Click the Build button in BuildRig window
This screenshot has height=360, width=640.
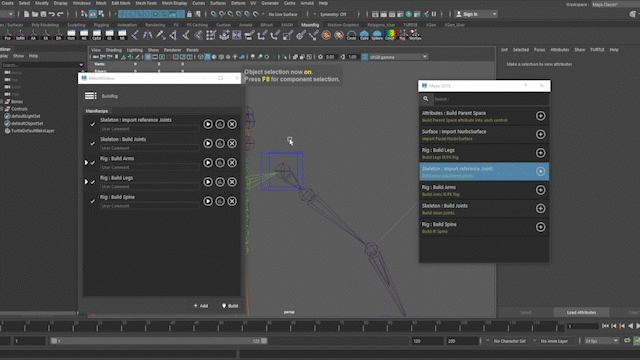pyautogui.click(x=230, y=306)
